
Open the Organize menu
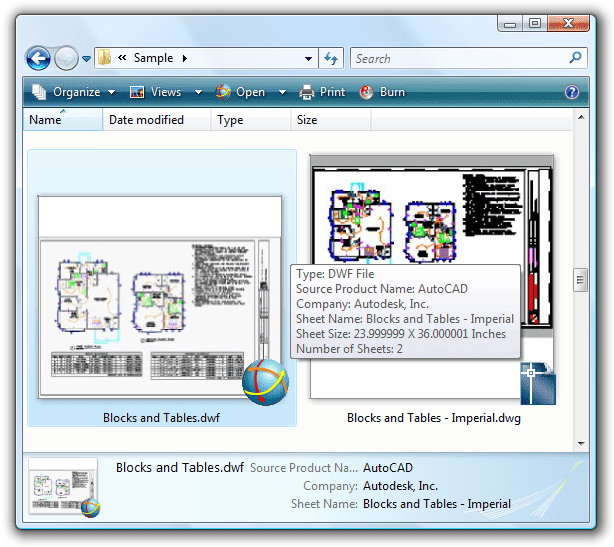74,92
